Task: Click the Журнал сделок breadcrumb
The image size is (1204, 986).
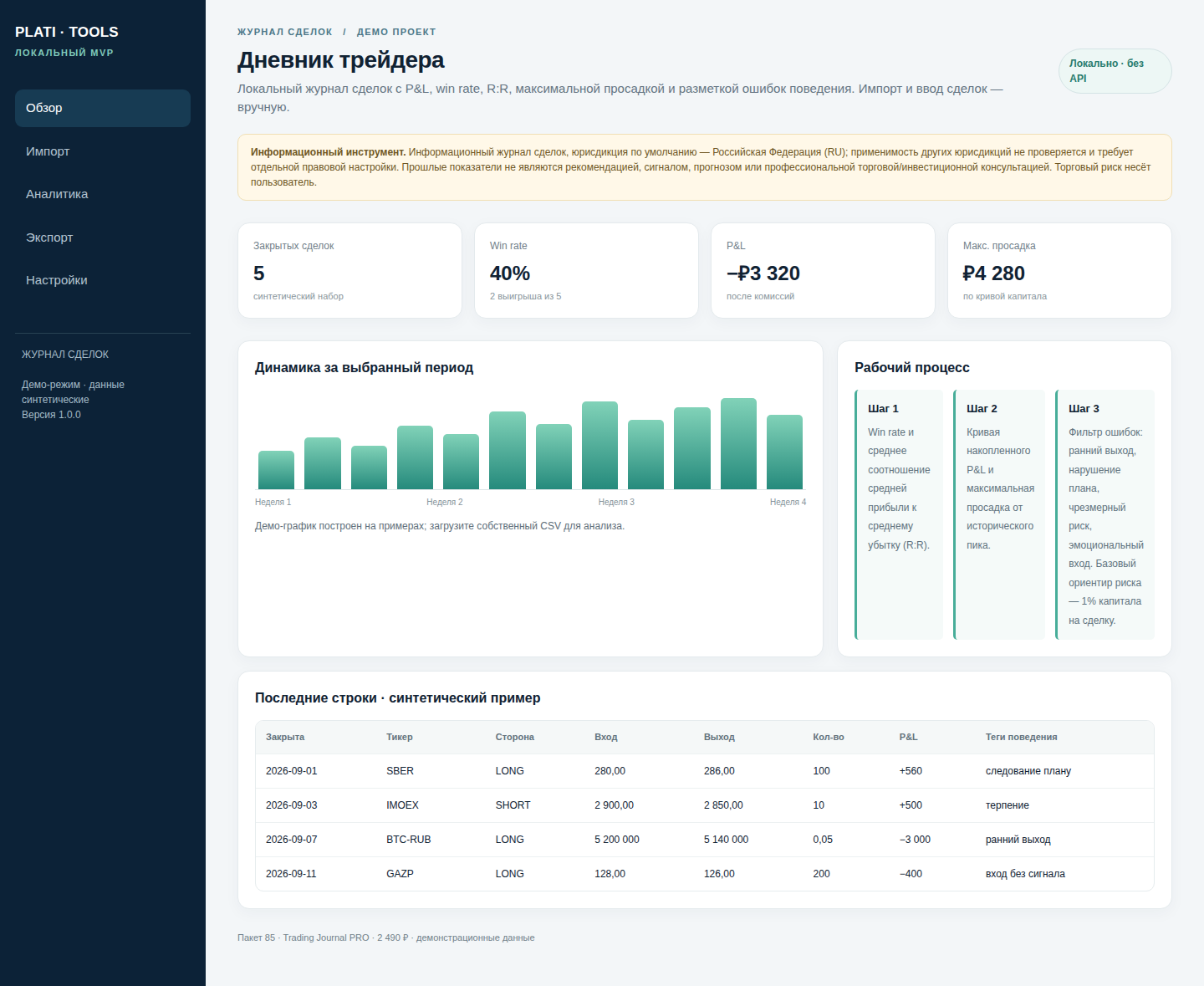Action: tap(285, 32)
